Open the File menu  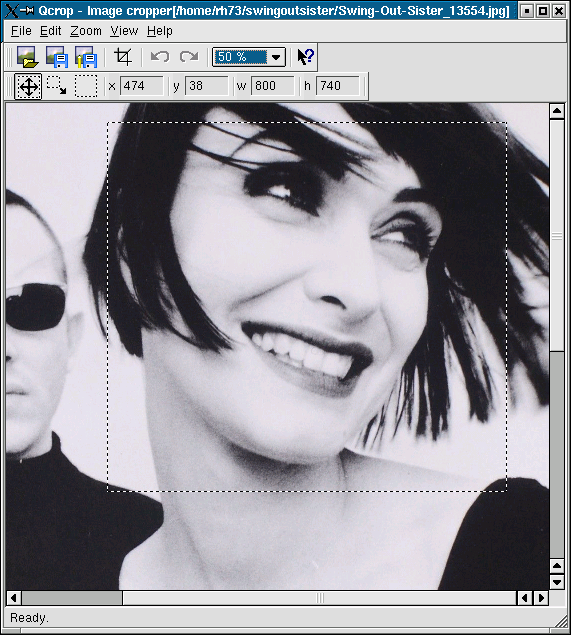pos(21,31)
